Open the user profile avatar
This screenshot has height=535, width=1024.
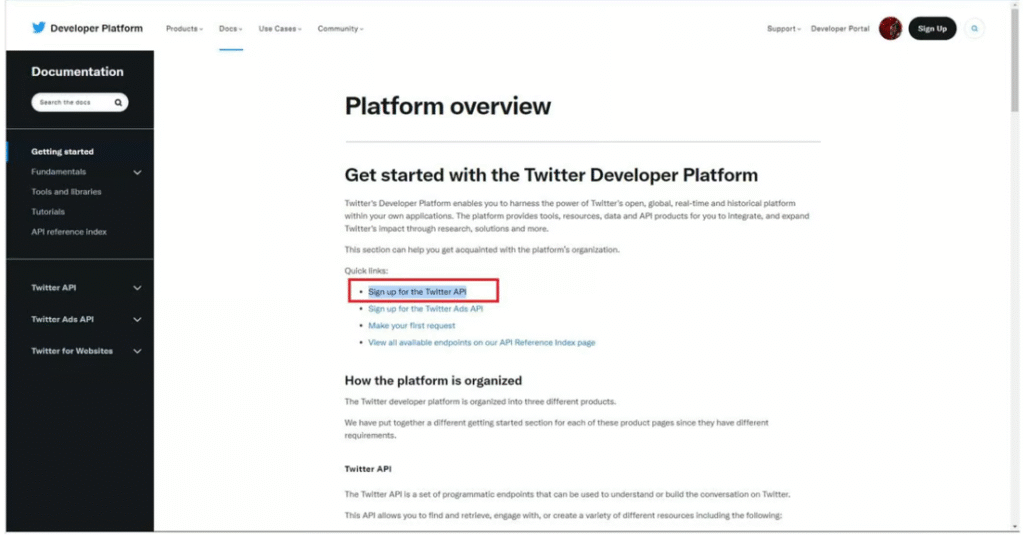pyautogui.click(x=889, y=28)
